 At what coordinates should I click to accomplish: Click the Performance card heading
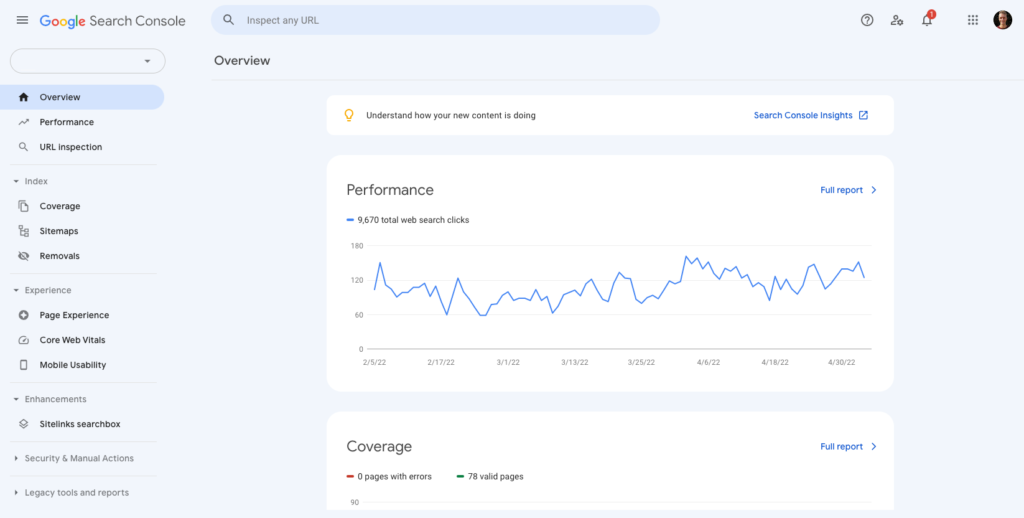pyautogui.click(x=390, y=190)
